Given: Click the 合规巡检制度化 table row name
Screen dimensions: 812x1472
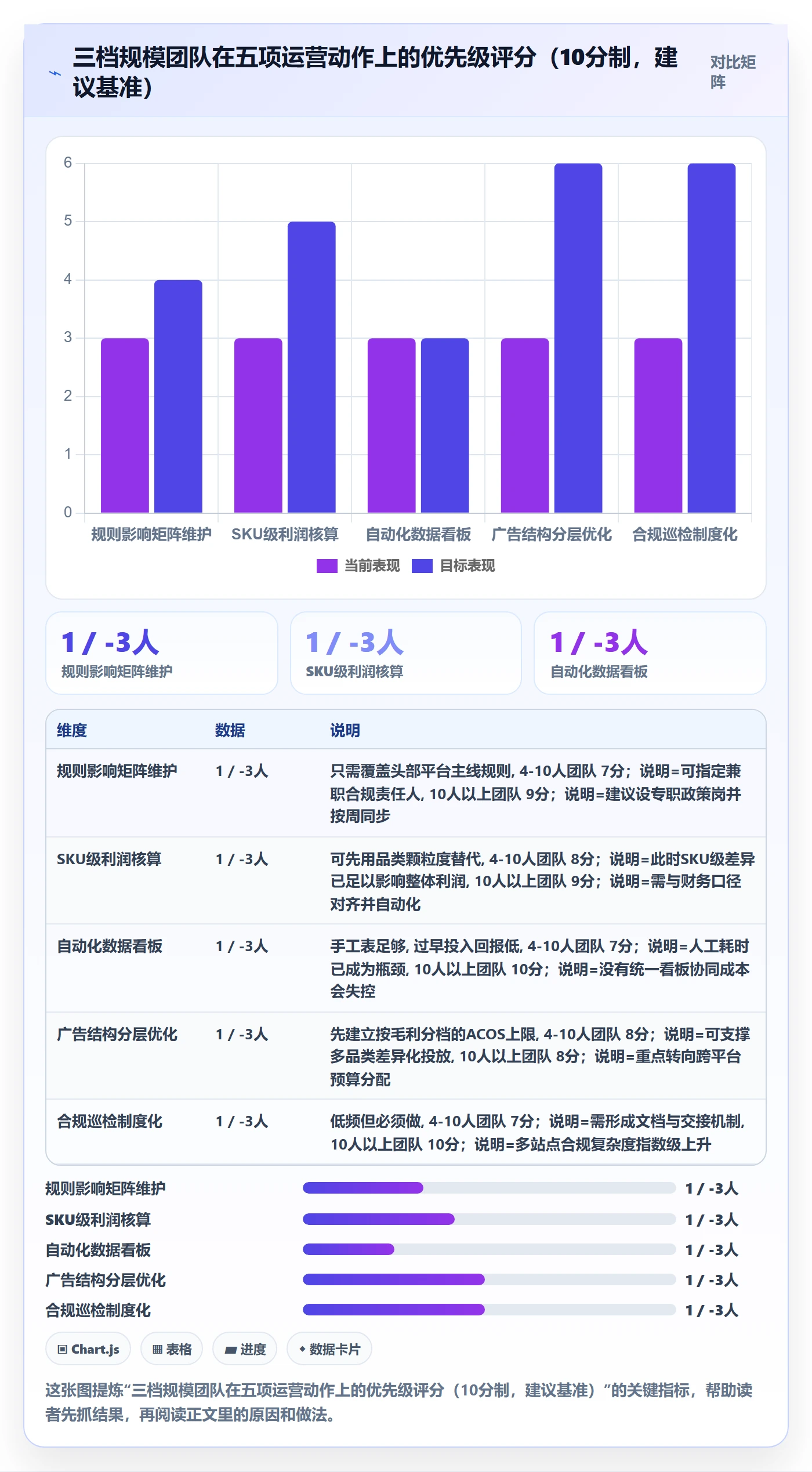Looking at the screenshot, I should (x=110, y=1121).
